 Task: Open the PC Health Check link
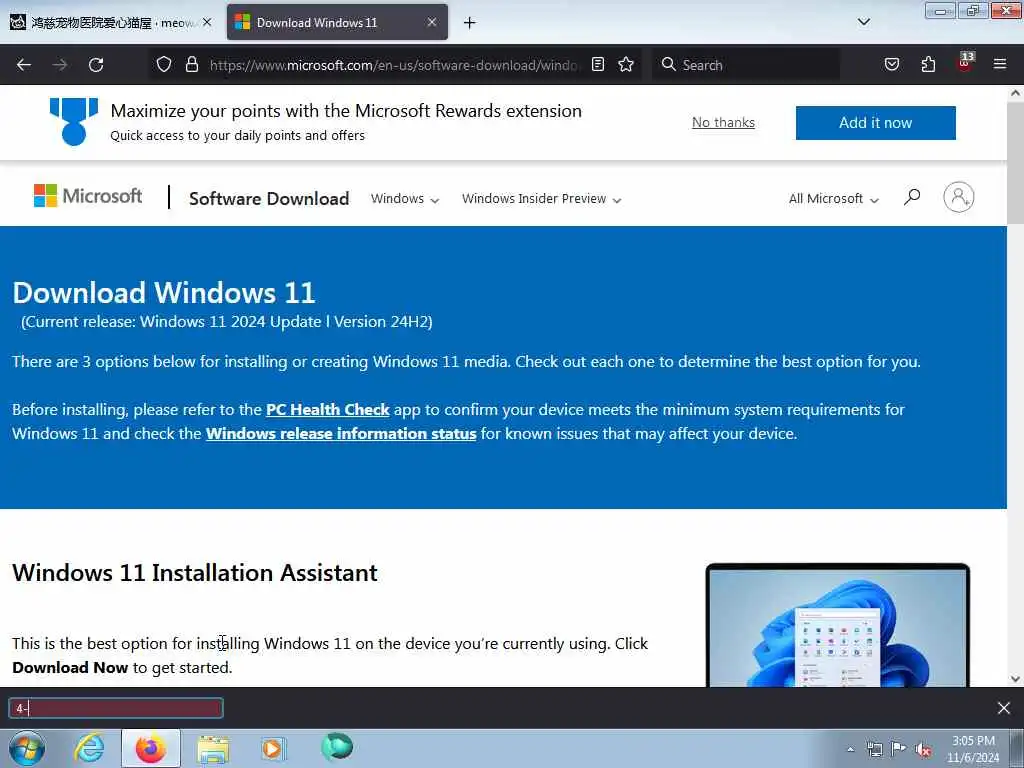point(328,409)
